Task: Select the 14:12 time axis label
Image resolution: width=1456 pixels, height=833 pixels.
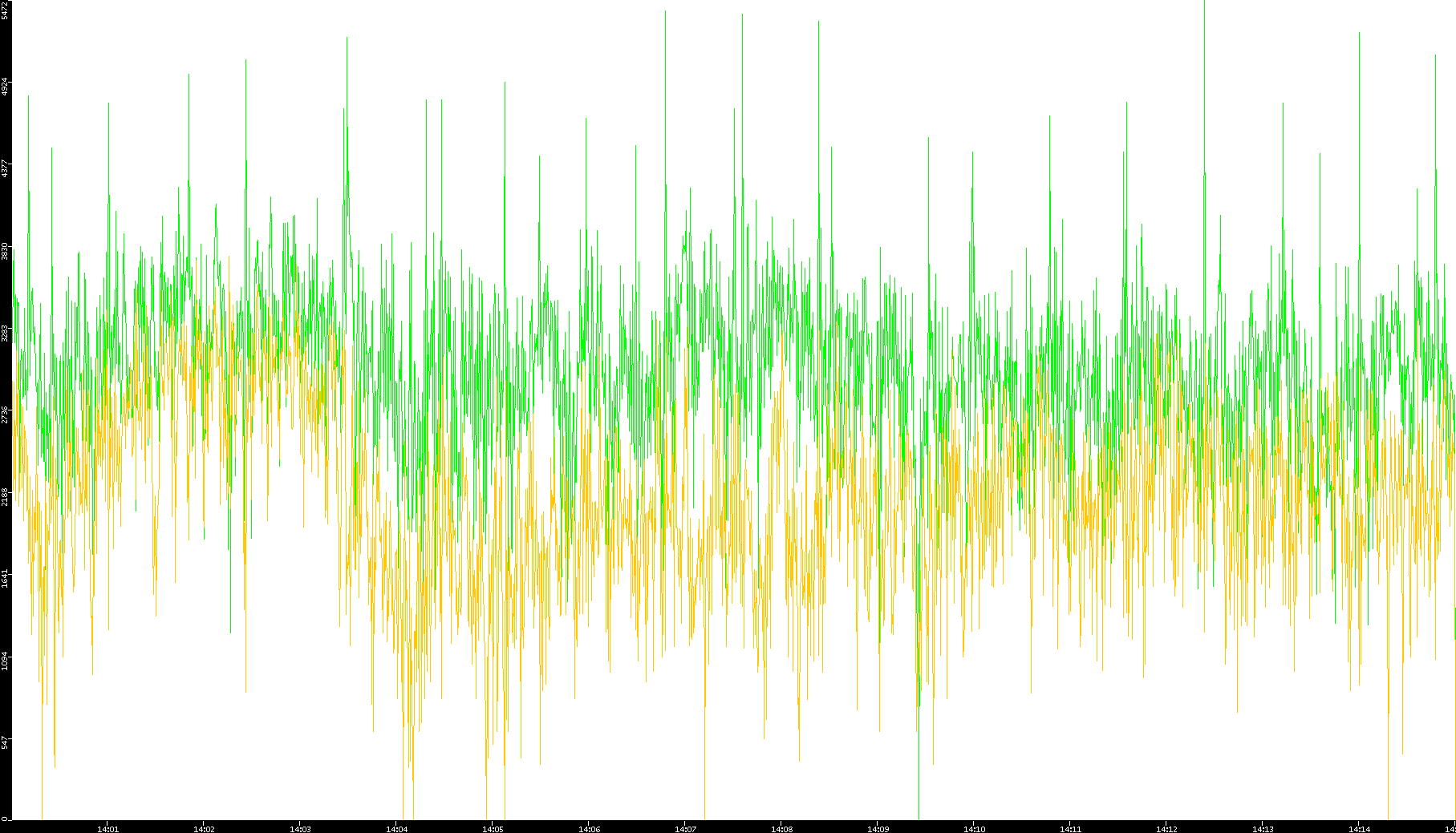Action: click(1167, 828)
